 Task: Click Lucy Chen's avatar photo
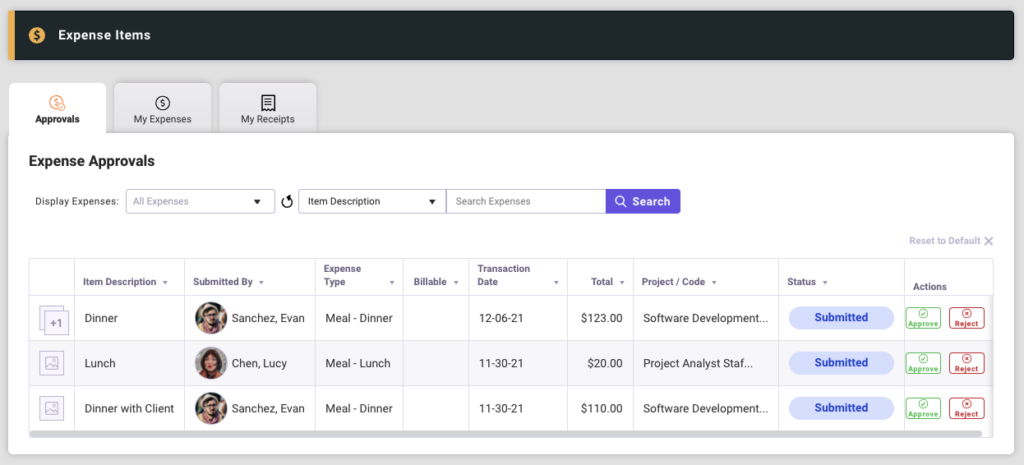[x=210, y=363]
